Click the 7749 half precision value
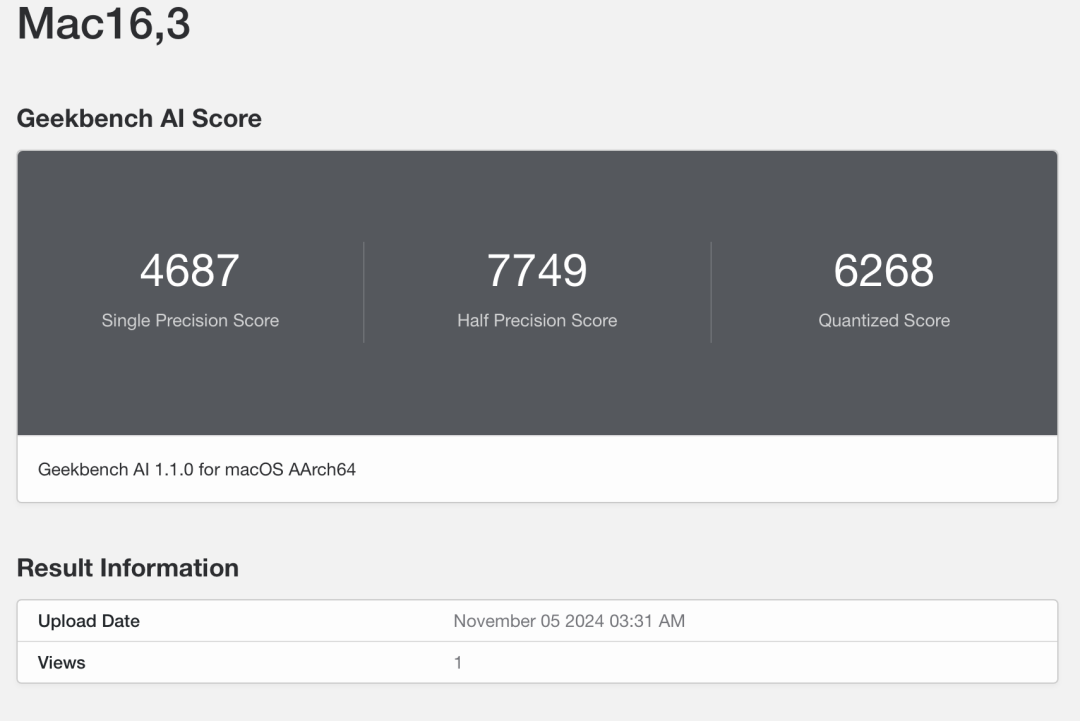 click(537, 270)
